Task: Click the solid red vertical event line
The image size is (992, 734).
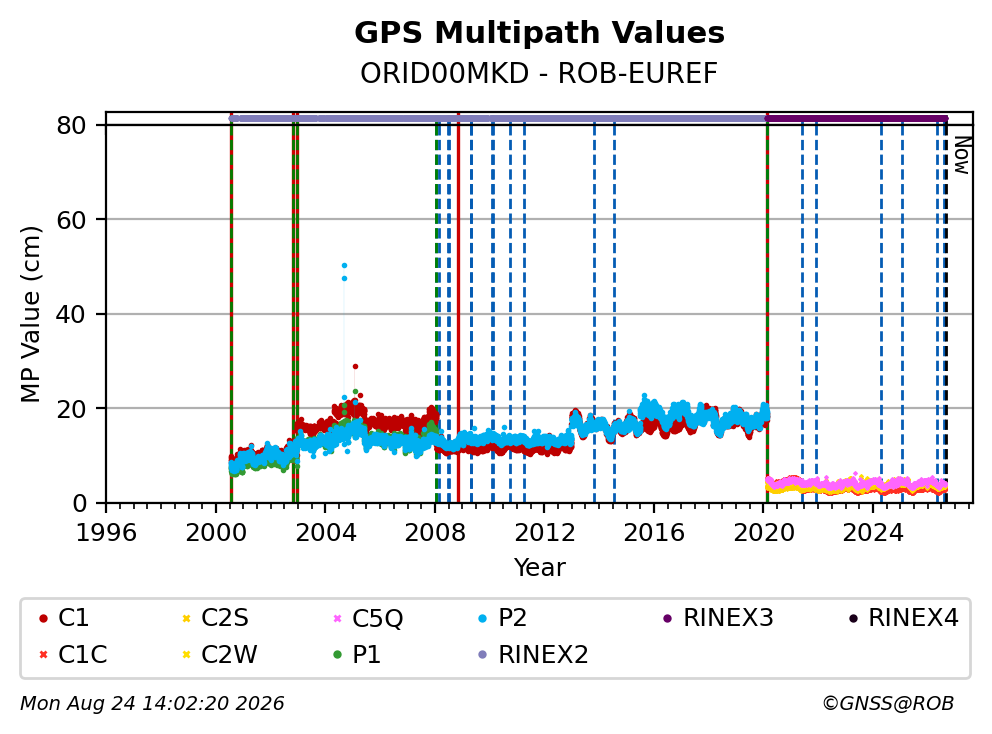Action: (458, 310)
